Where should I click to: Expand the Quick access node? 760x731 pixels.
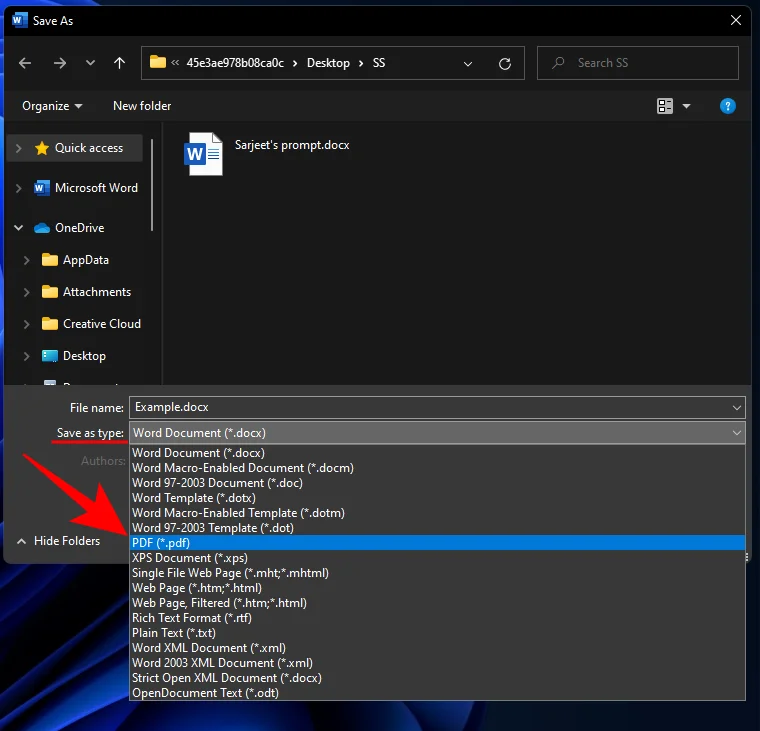pos(18,148)
